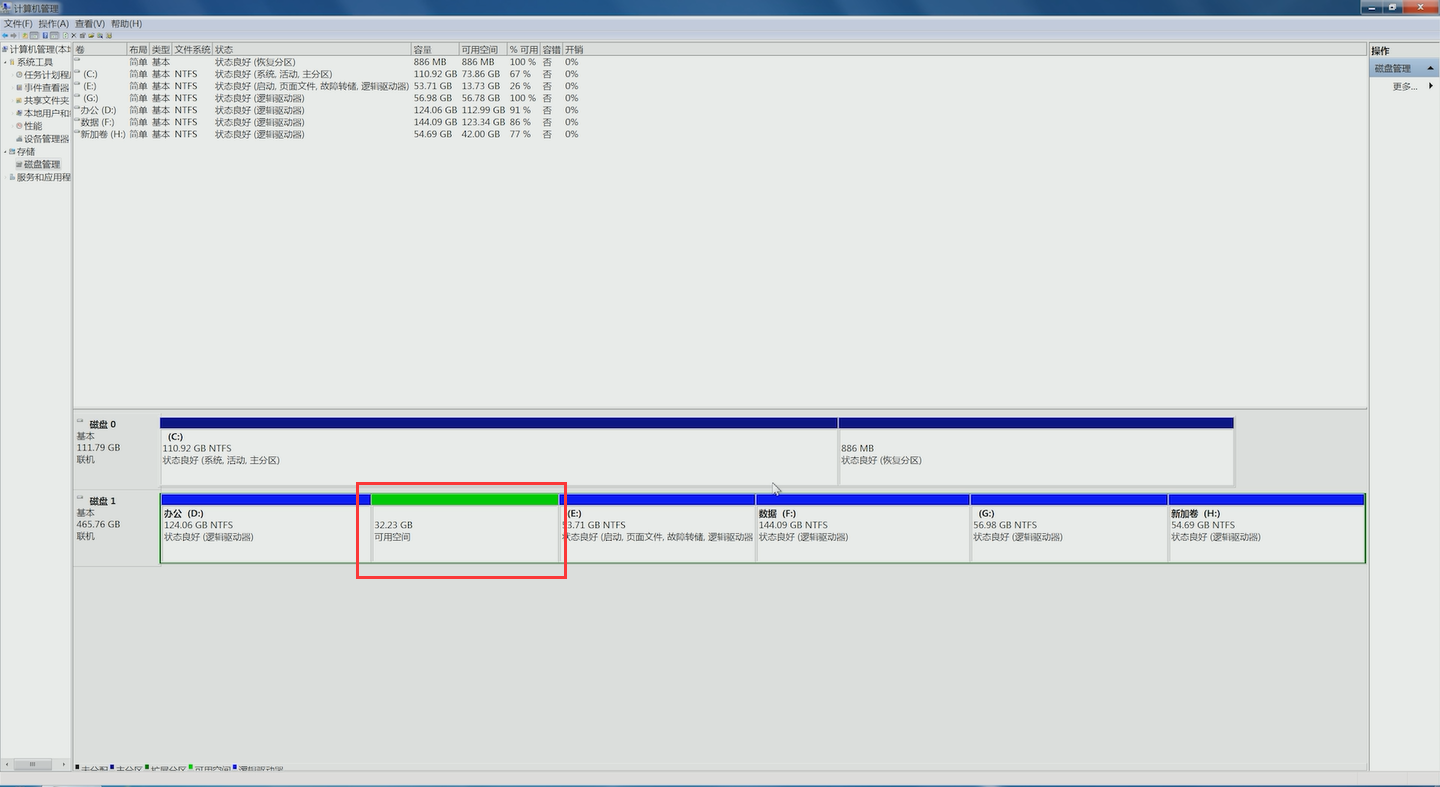Screen dimensions: 1440x787
Task: Click the tree pane scrollbar right arrow
Action: pyautogui.click(x=66, y=765)
